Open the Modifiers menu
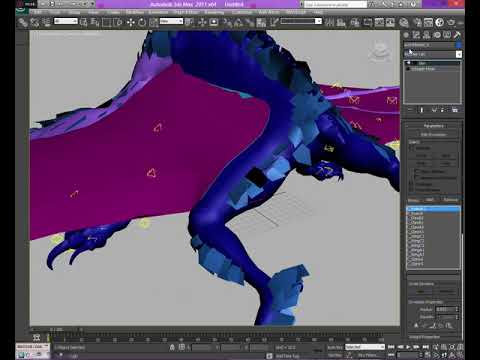 [135, 12]
